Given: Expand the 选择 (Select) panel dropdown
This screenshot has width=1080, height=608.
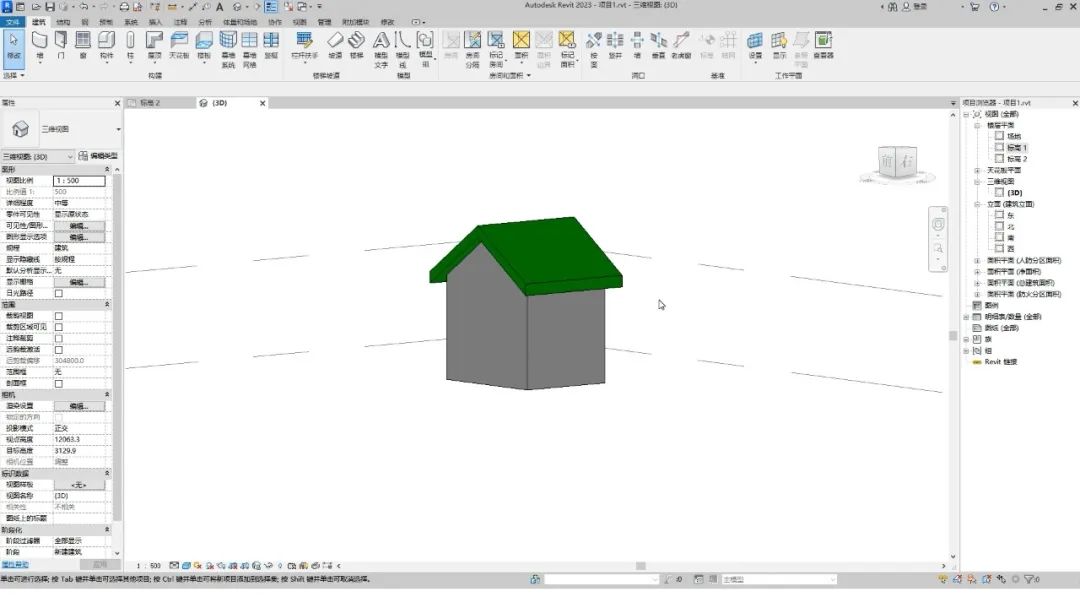Looking at the screenshot, I should 14,75.
